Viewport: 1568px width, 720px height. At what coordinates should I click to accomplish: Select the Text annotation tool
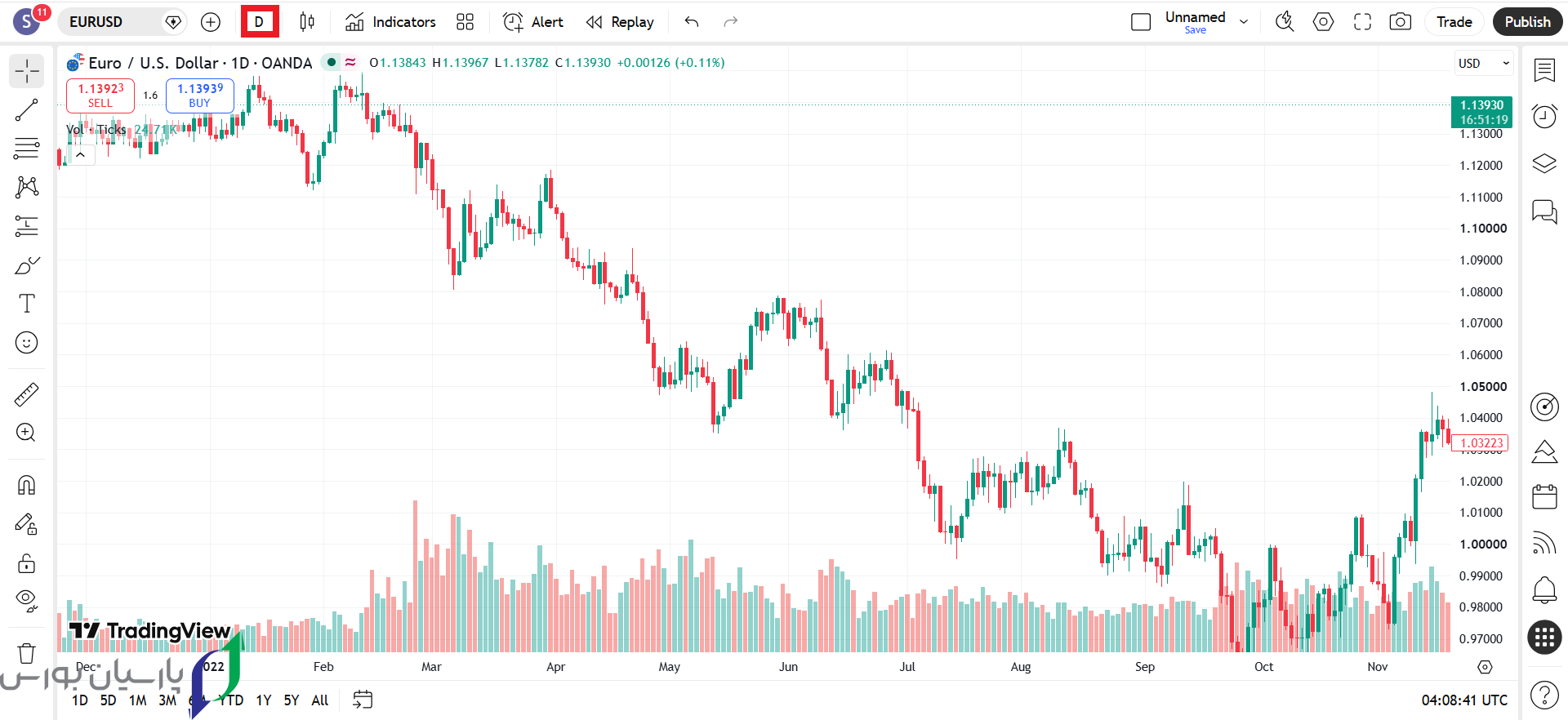(27, 304)
